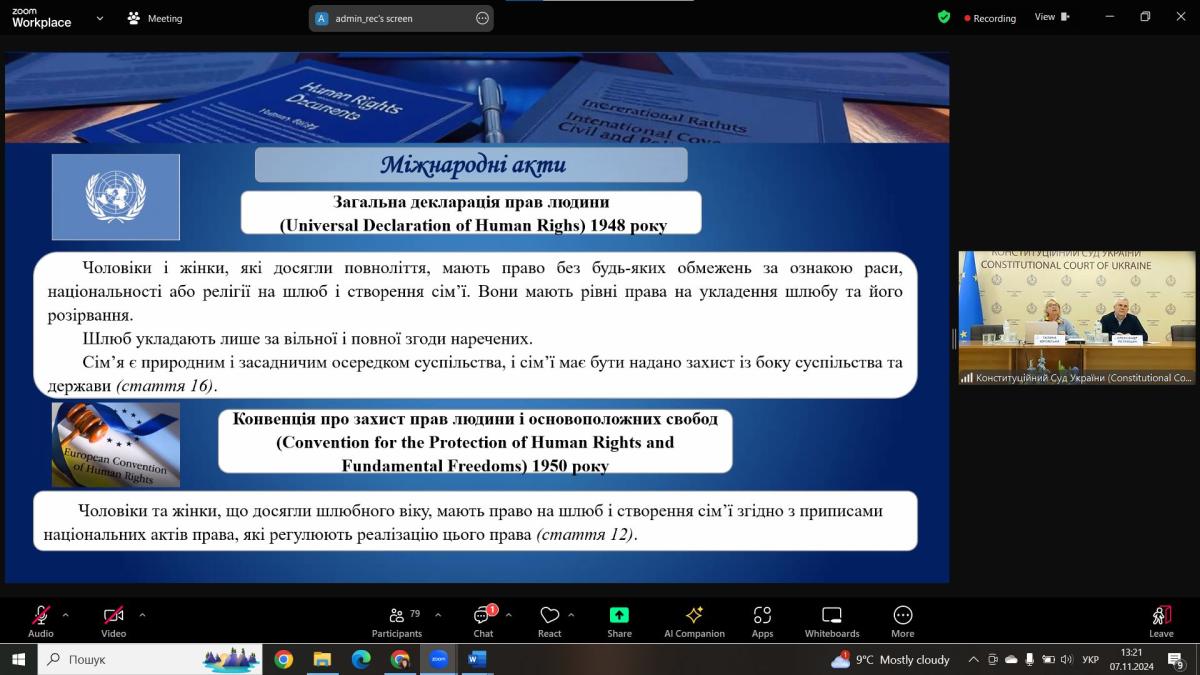
Task: Open Zoom Apps
Action: (762, 620)
